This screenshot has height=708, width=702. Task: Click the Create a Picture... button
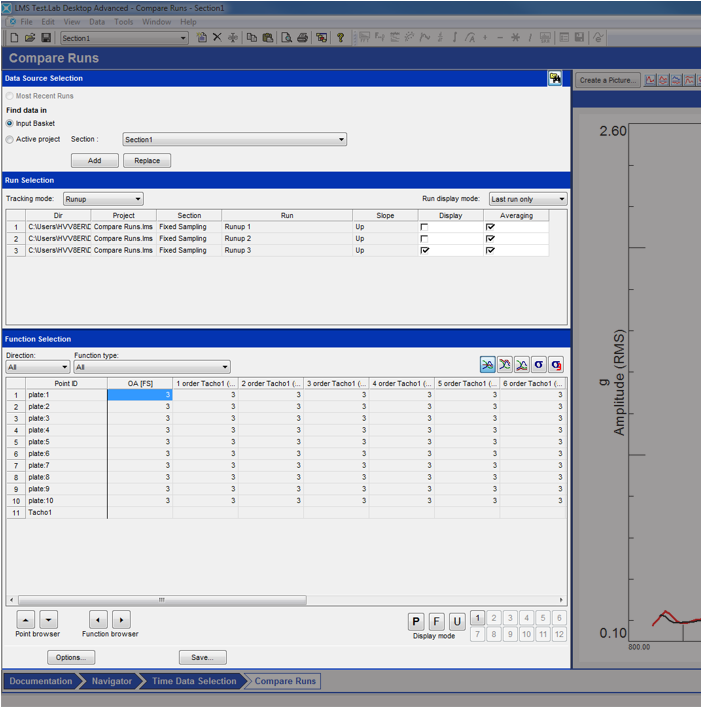pyautogui.click(x=608, y=80)
